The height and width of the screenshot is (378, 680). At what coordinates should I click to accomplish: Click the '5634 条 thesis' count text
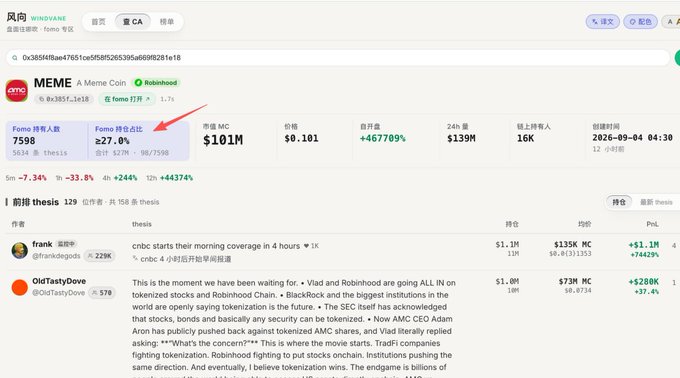tap(40, 153)
